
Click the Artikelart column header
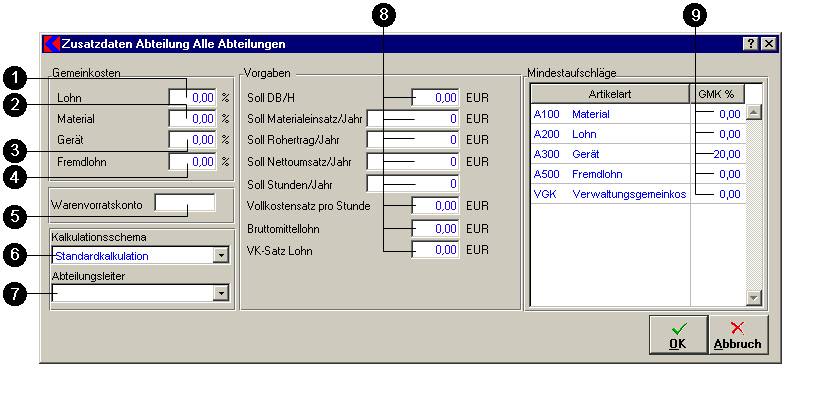(x=610, y=94)
